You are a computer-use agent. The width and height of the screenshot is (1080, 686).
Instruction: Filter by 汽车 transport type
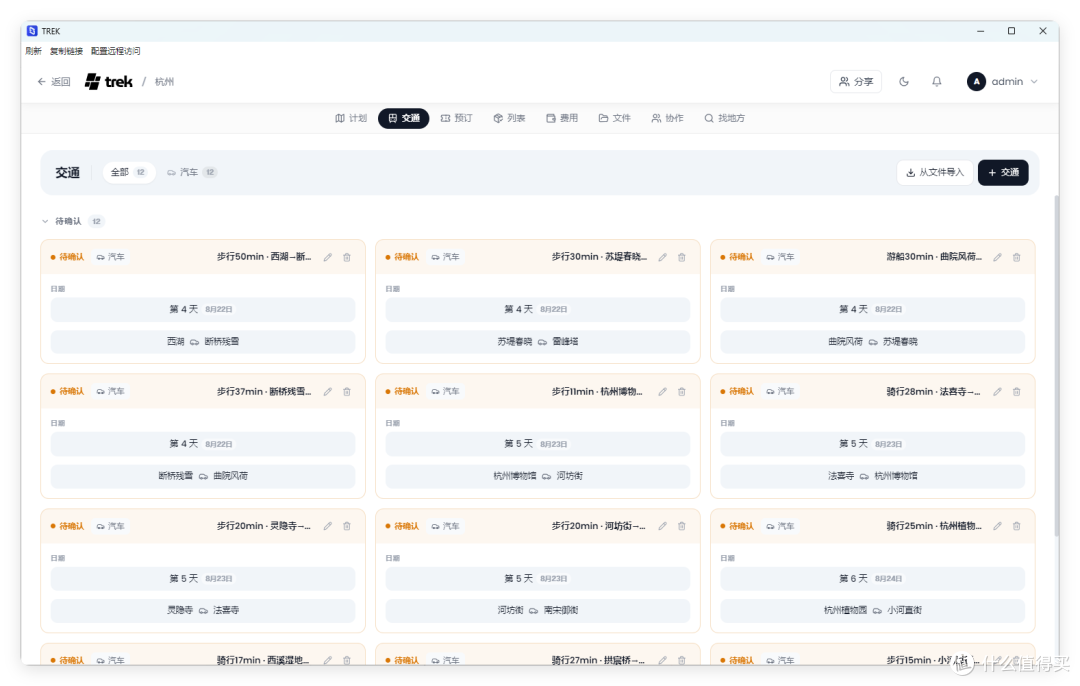(x=191, y=172)
